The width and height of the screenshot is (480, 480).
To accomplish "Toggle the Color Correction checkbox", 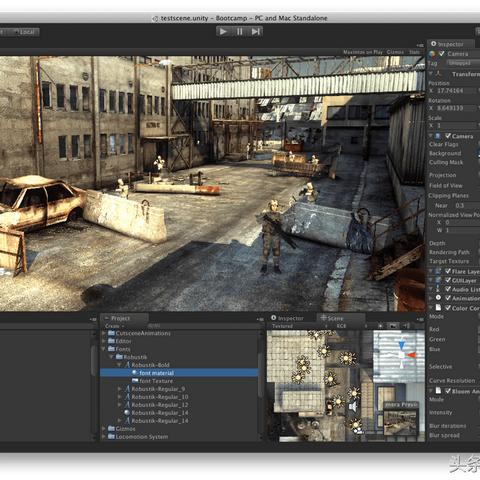I will tap(448, 308).
